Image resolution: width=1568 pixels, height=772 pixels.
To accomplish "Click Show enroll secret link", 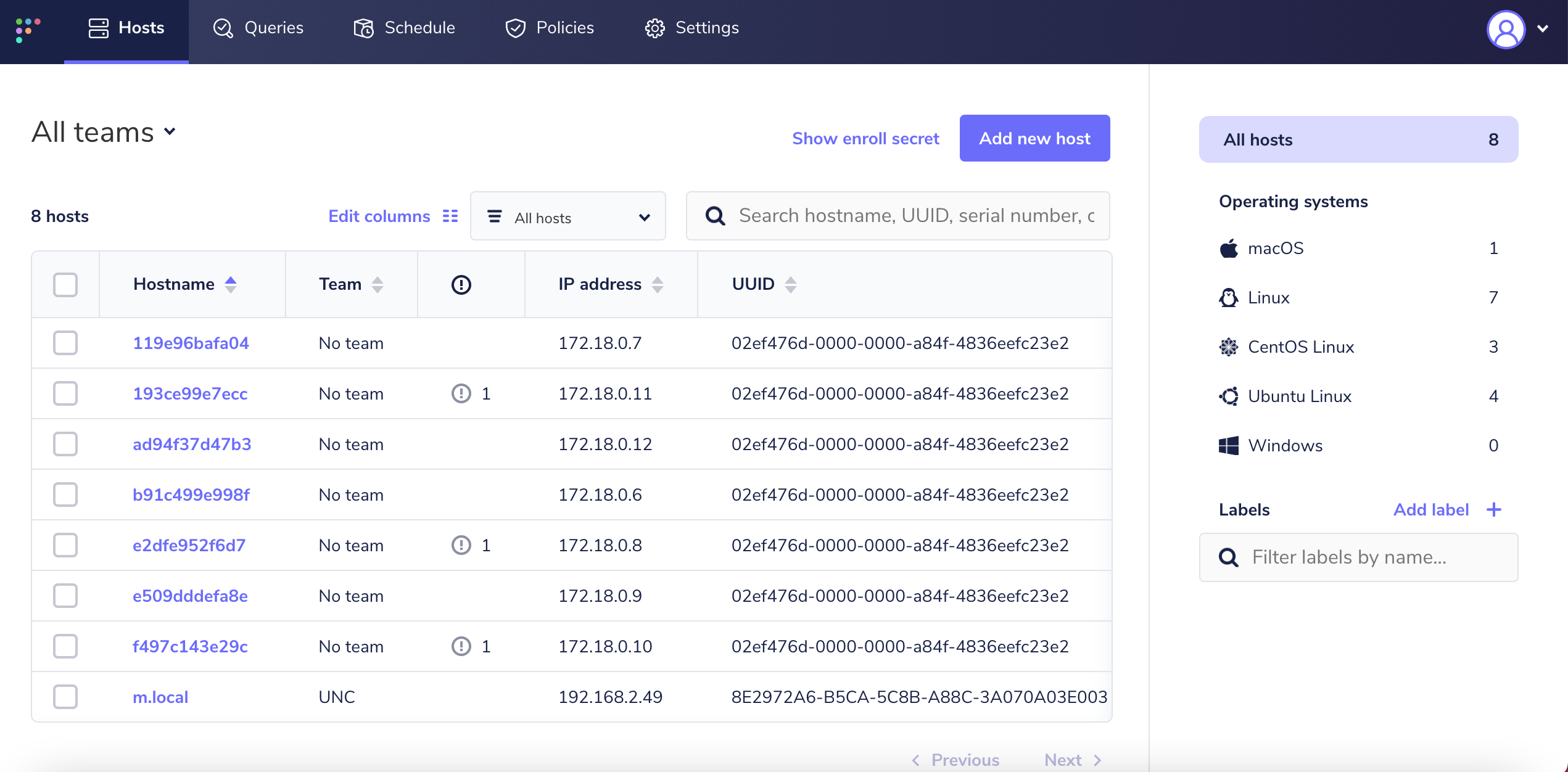I will point(865,138).
